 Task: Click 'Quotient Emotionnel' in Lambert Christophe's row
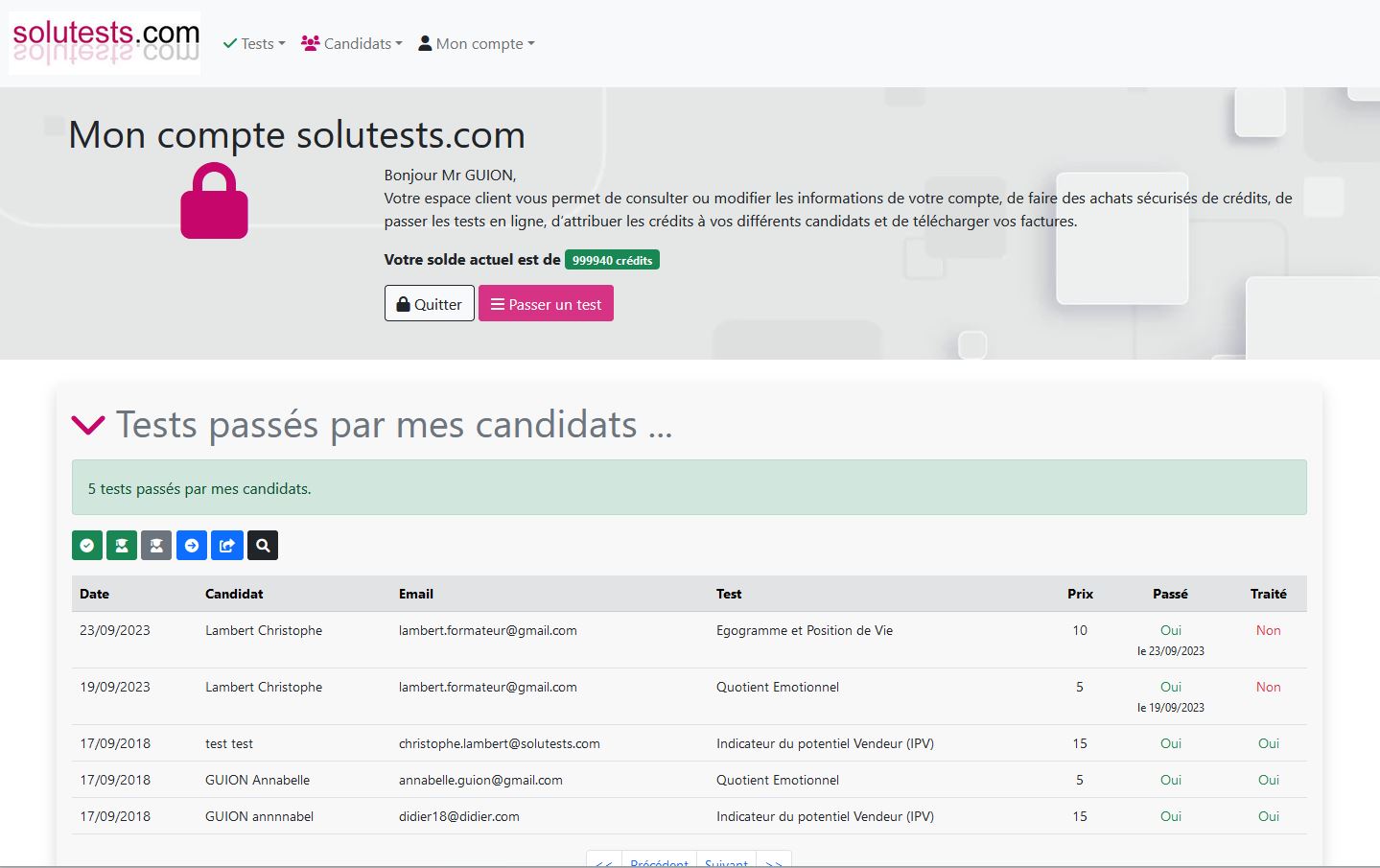[778, 687]
